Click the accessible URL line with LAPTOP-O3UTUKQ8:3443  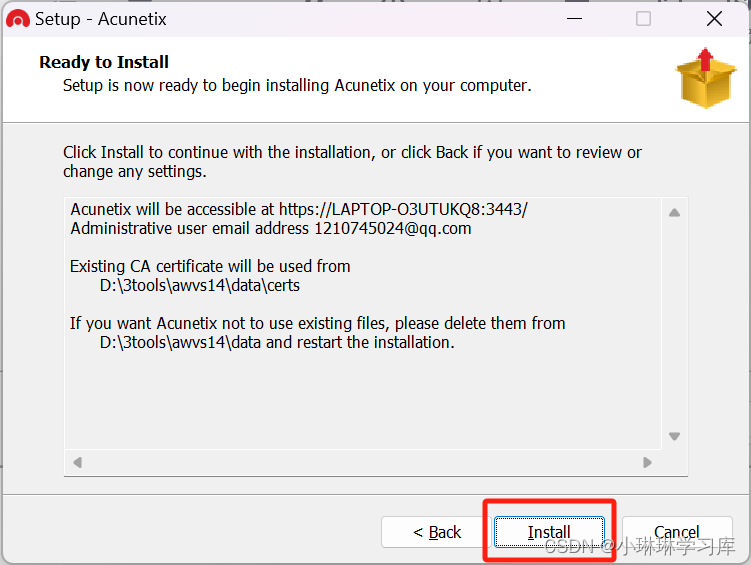tap(299, 209)
